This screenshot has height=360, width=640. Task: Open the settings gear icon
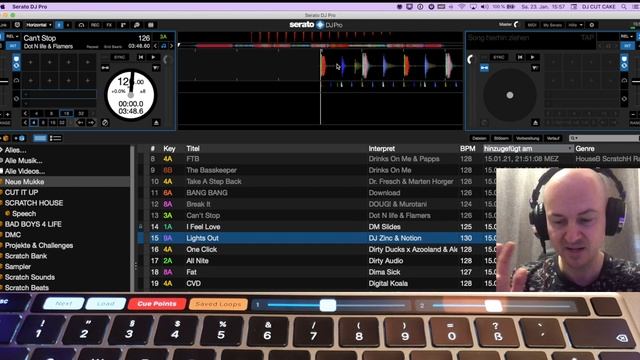pos(592,25)
